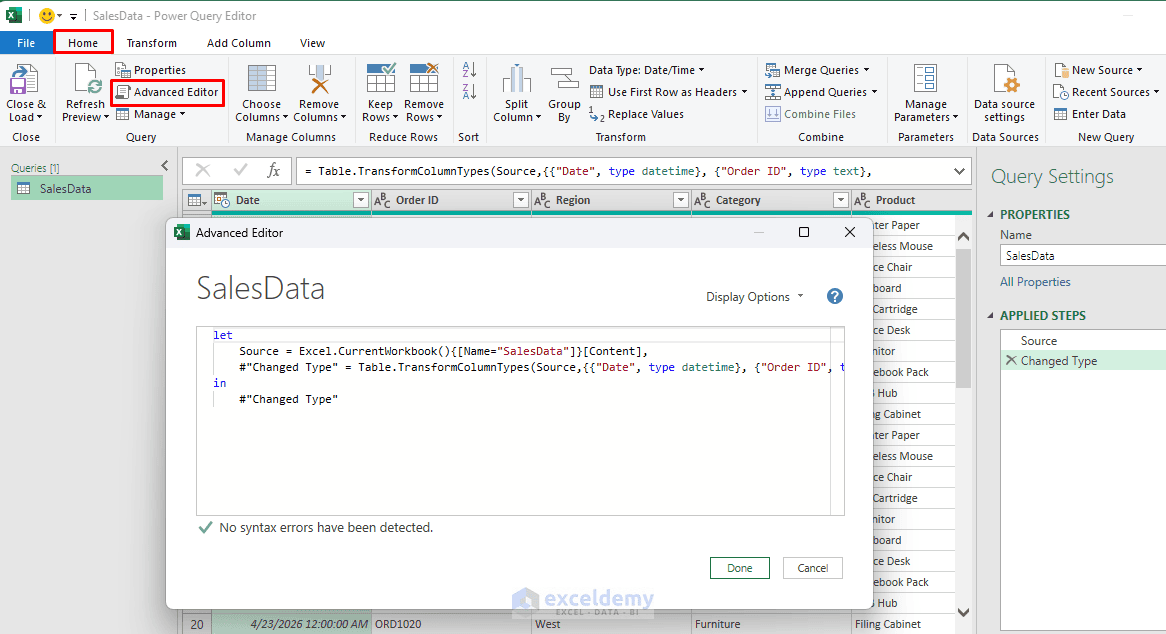Screen dimensions: 1166x634
Task: Click the data grid scroll up arrow
Action: (x=963, y=236)
